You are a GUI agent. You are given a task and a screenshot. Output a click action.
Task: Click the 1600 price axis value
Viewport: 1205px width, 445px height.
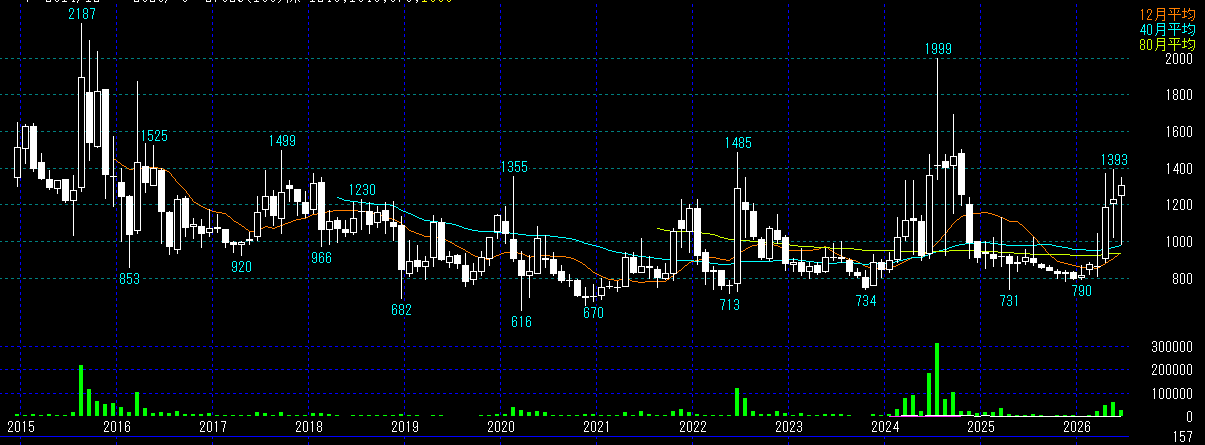pyautogui.click(x=1180, y=132)
